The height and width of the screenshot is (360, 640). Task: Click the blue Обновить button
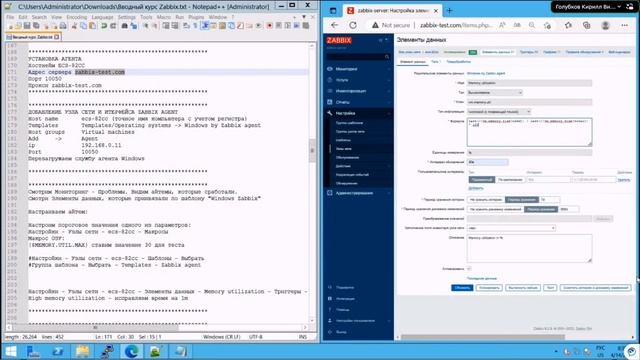[x=462, y=288]
